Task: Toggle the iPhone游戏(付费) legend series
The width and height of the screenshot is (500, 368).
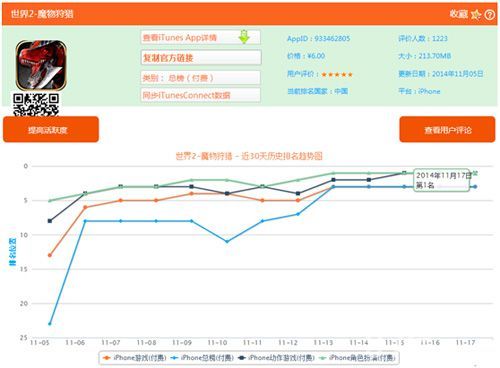Action: (134, 358)
